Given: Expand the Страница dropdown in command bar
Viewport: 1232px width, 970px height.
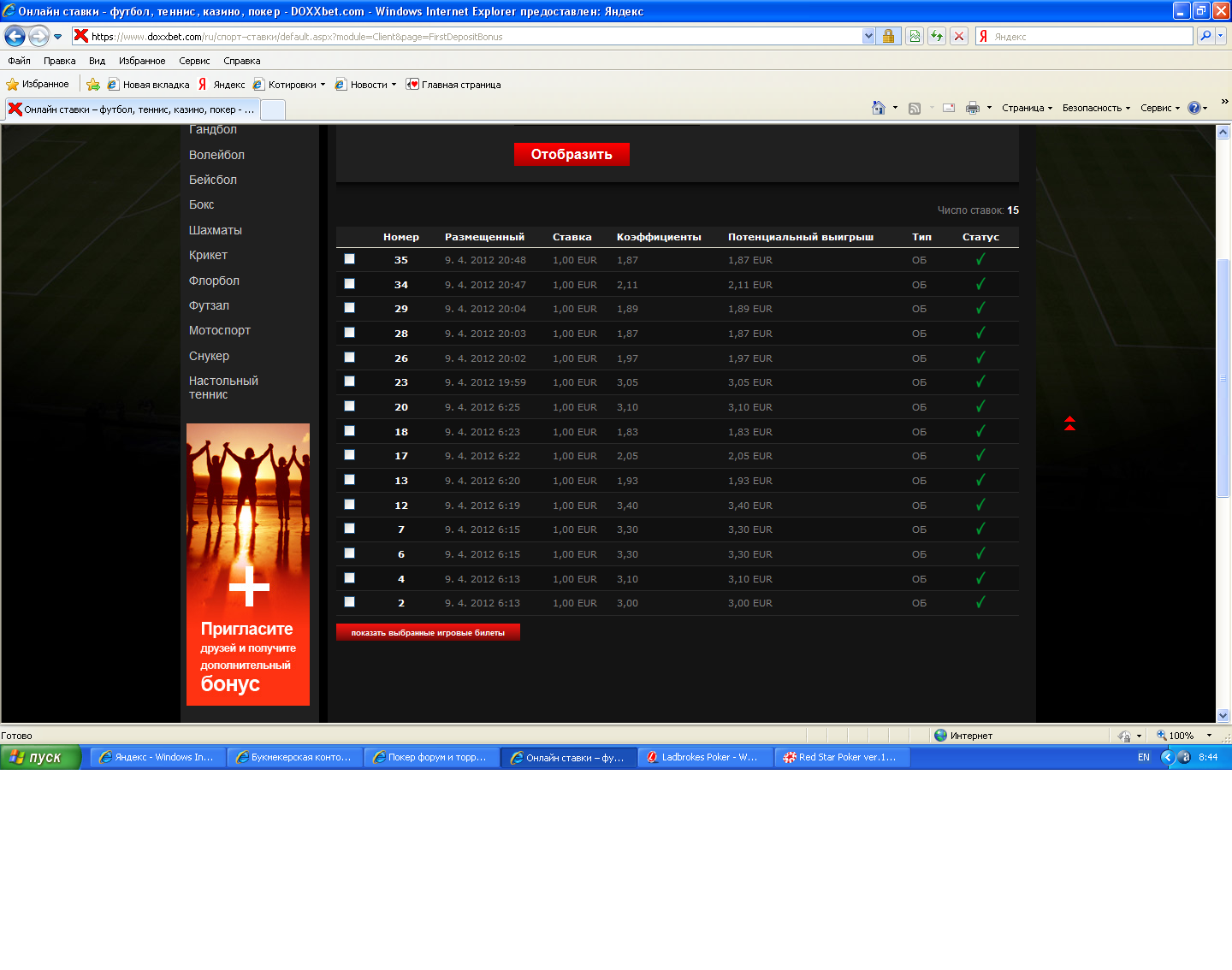Looking at the screenshot, I should 1027,108.
